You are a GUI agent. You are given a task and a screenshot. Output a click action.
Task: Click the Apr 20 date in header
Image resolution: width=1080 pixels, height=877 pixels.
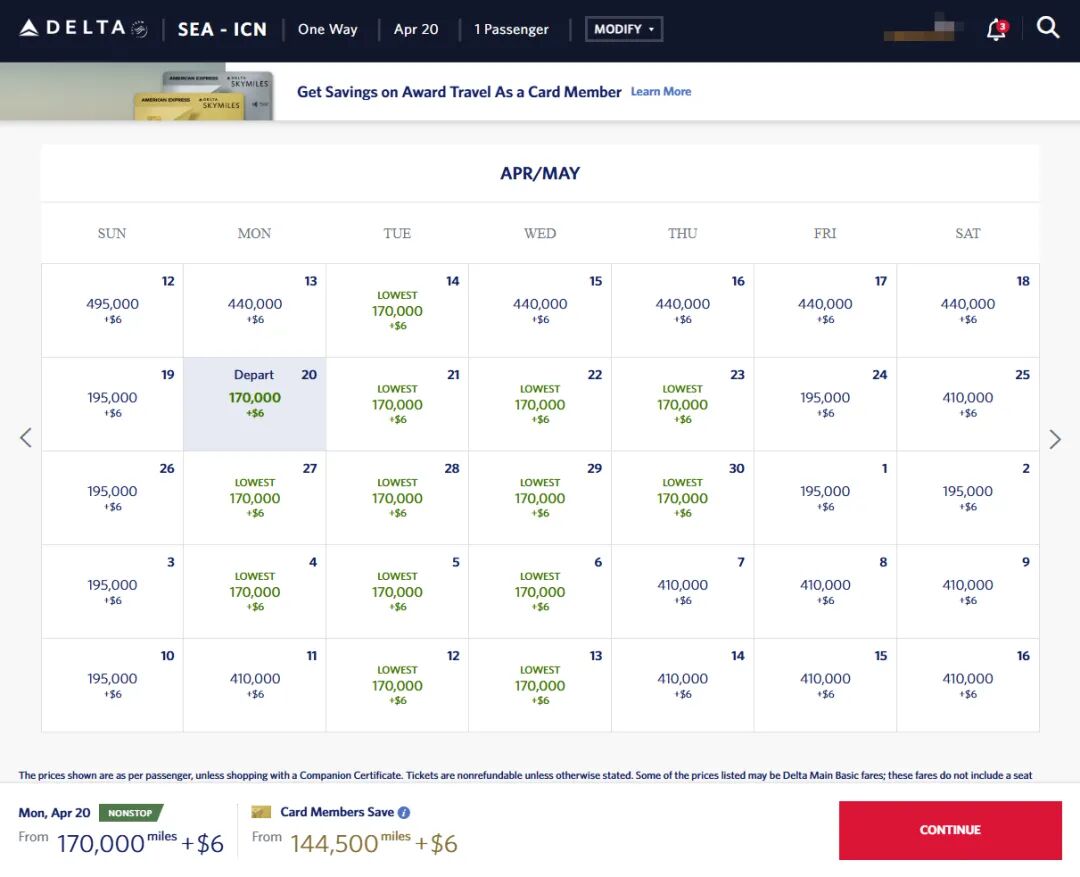pos(416,29)
